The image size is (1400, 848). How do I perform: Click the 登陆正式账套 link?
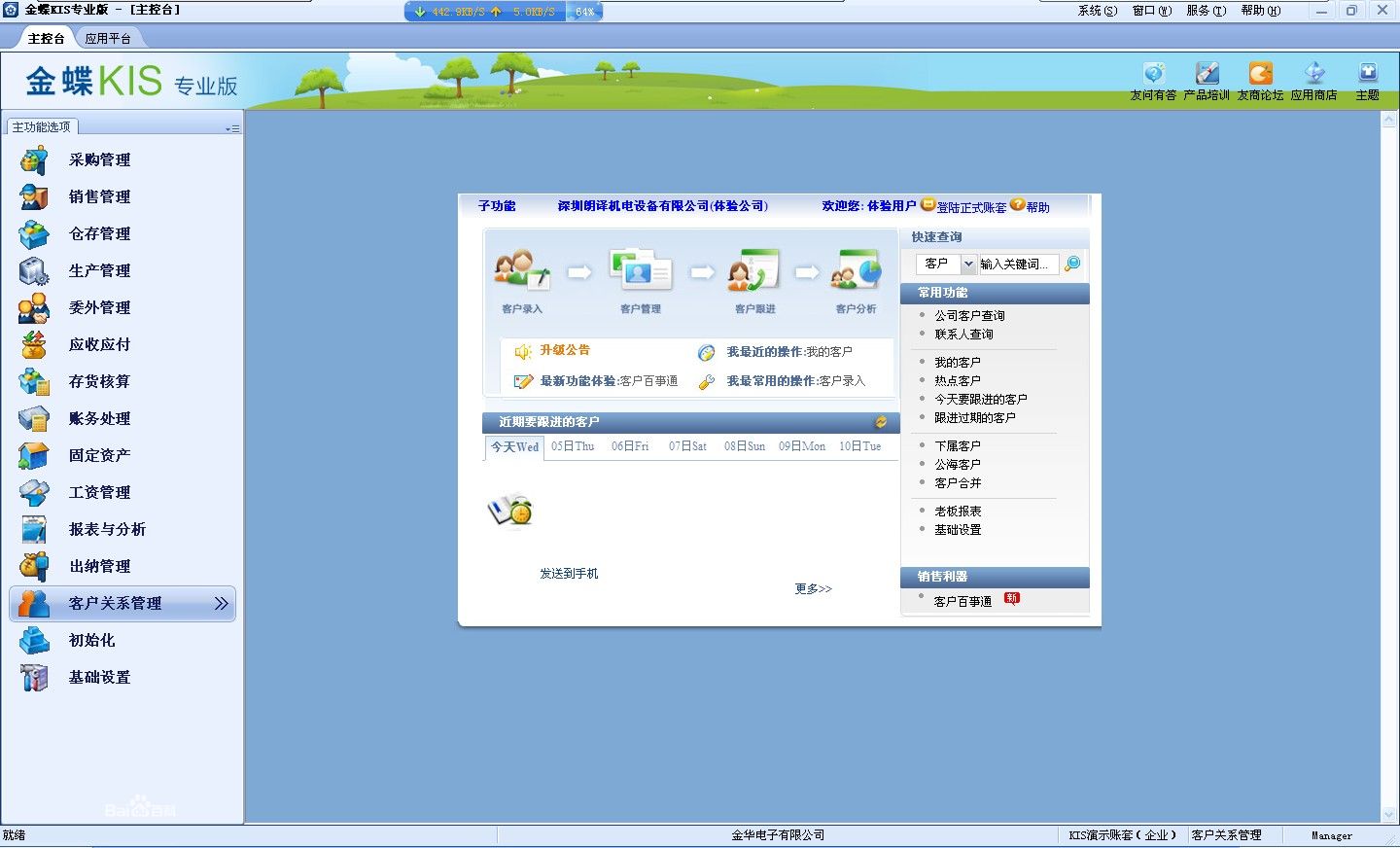click(x=971, y=207)
